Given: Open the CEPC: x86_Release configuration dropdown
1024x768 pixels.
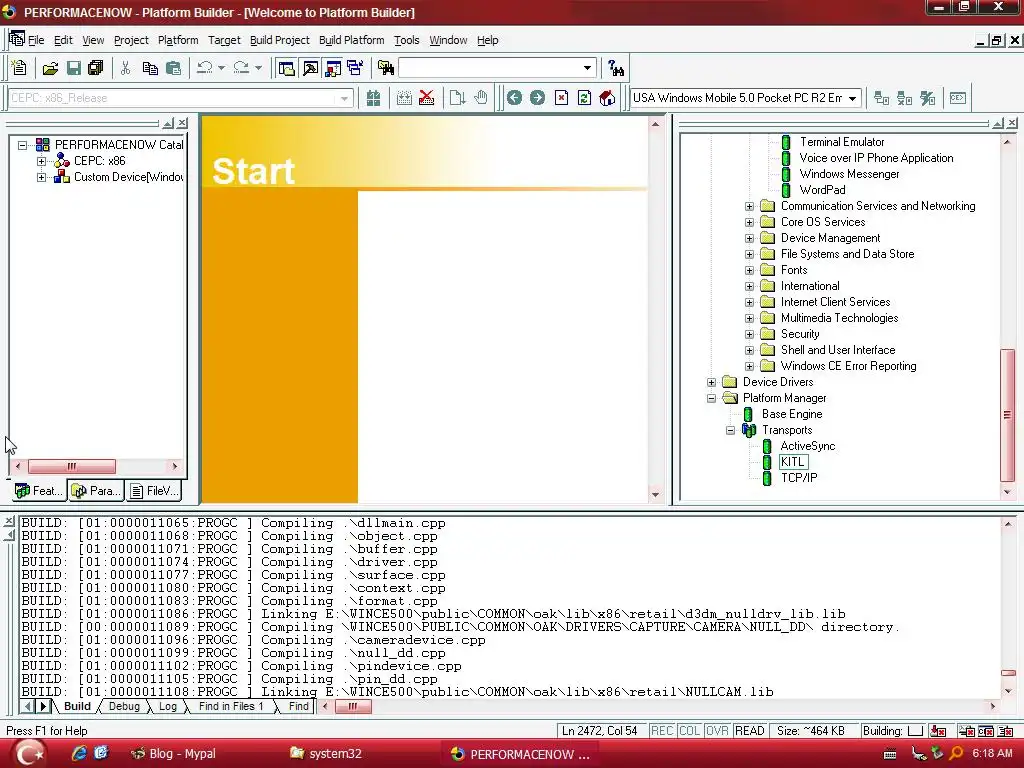Looking at the screenshot, I should coord(344,99).
